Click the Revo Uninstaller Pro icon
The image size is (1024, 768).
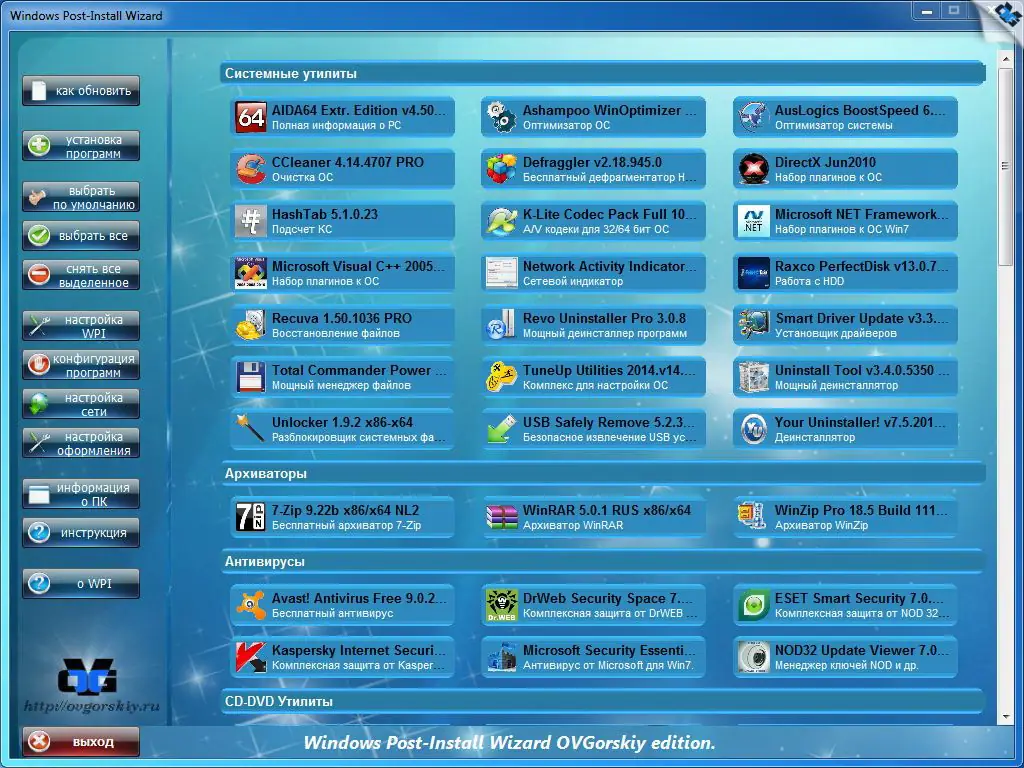[502, 325]
